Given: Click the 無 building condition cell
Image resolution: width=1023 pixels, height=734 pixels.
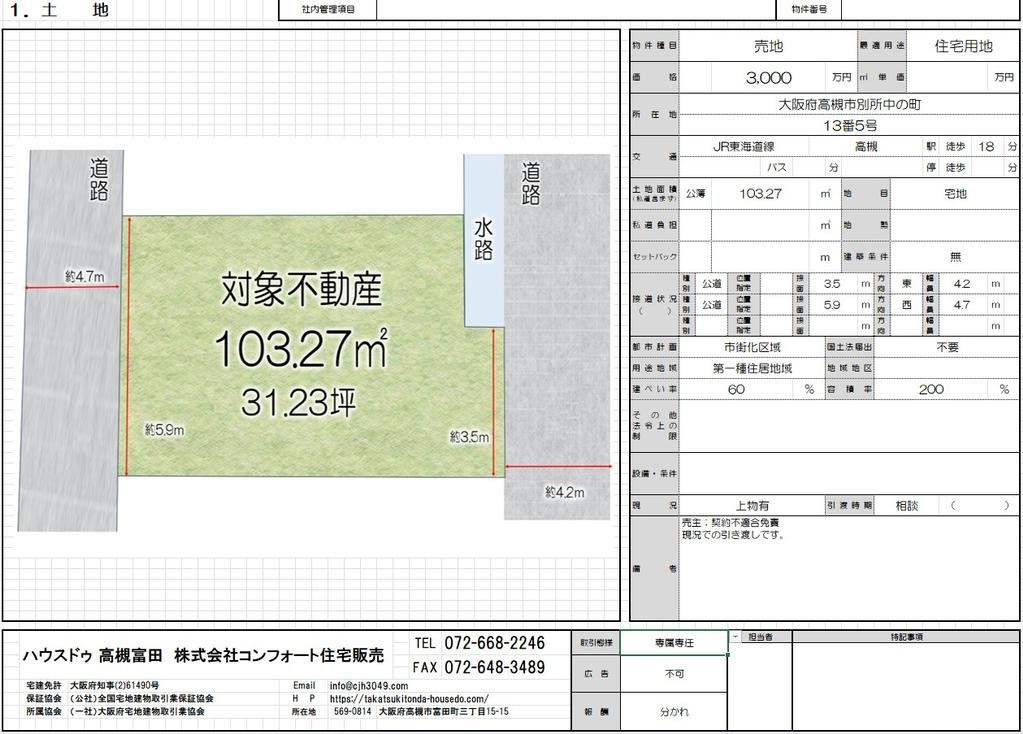Looking at the screenshot, I should [x=954, y=256].
